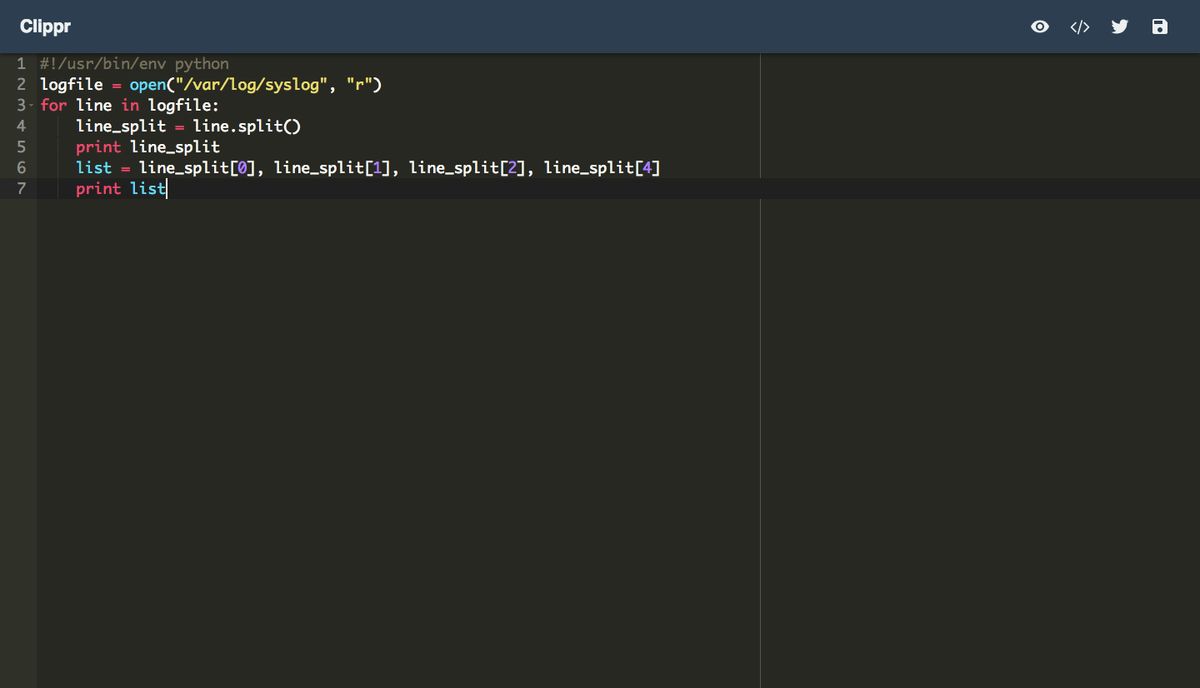Image resolution: width=1200 pixels, height=688 pixels.
Task: Save the snippet using the floppy disk icon
Action: coord(1160,26)
